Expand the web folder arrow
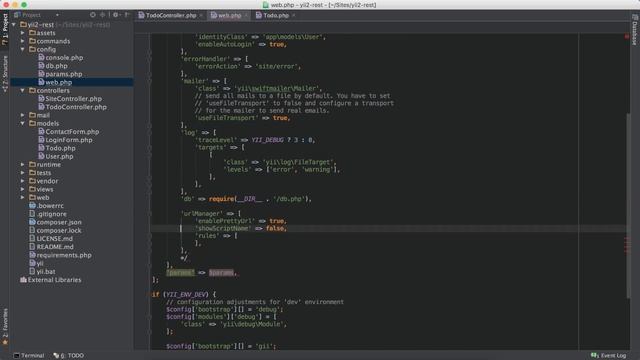 [23, 197]
